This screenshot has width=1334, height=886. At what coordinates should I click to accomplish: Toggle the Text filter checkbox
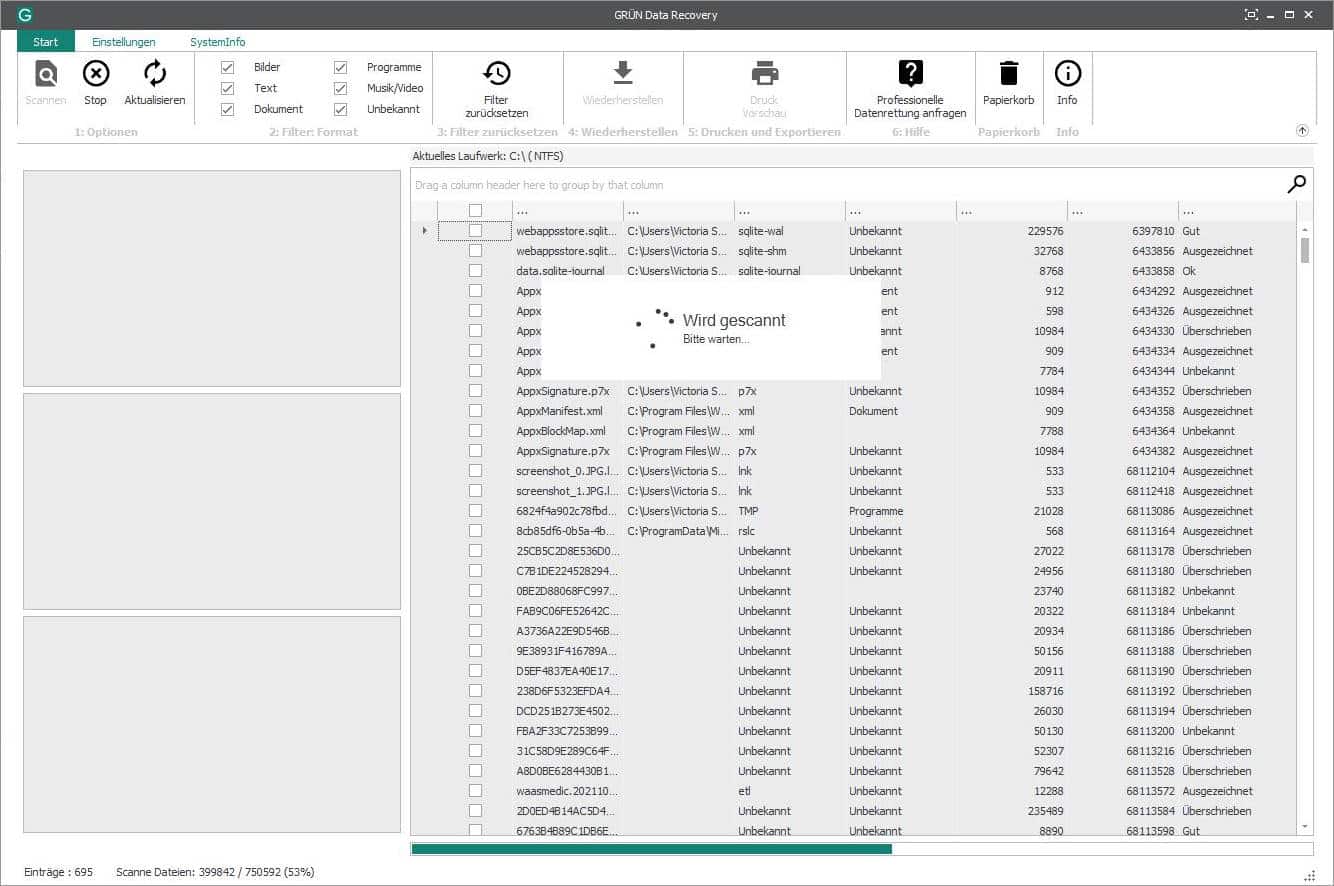click(x=227, y=88)
